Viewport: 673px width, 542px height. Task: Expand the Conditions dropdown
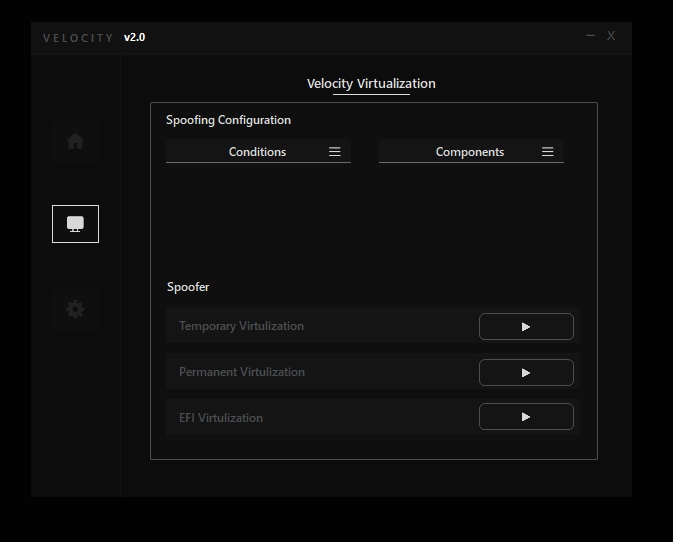(258, 151)
